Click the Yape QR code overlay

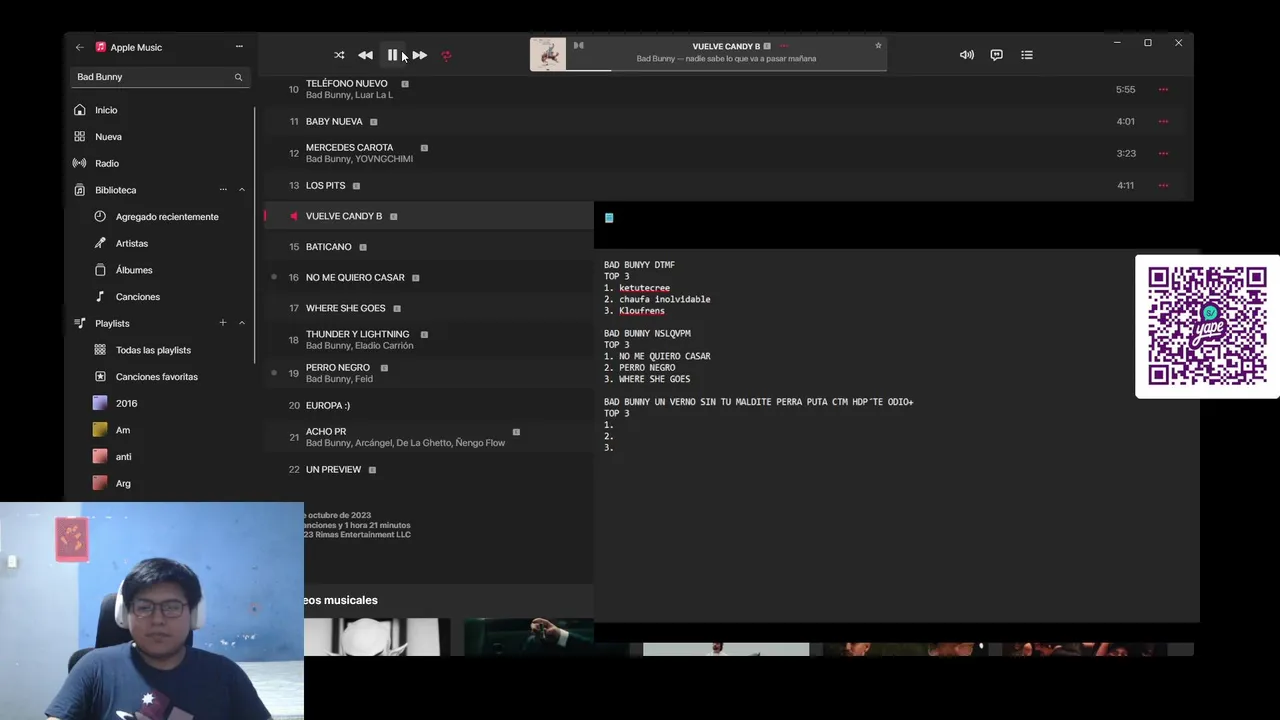pyautogui.click(x=1207, y=327)
